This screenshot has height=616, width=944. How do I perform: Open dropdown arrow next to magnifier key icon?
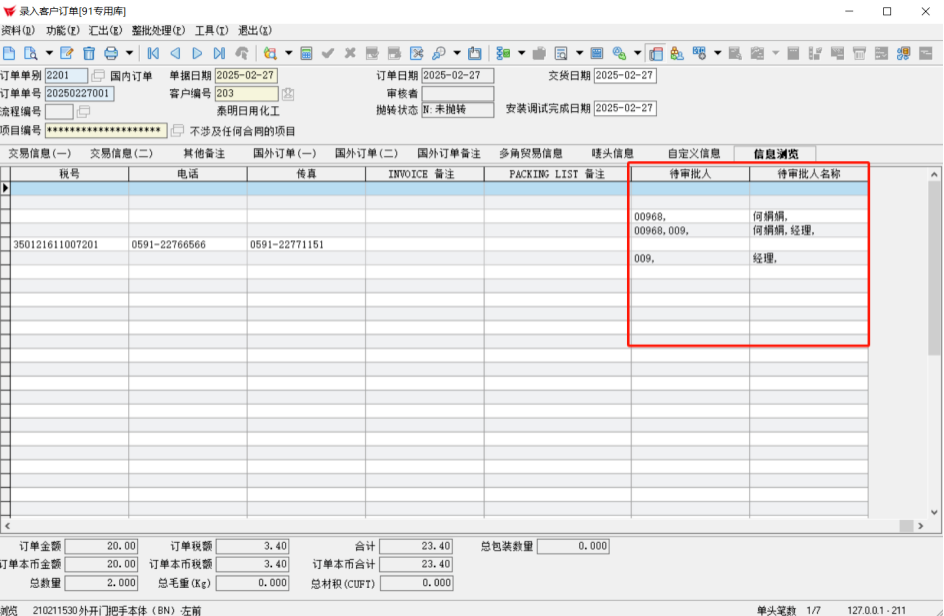pos(457,53)
